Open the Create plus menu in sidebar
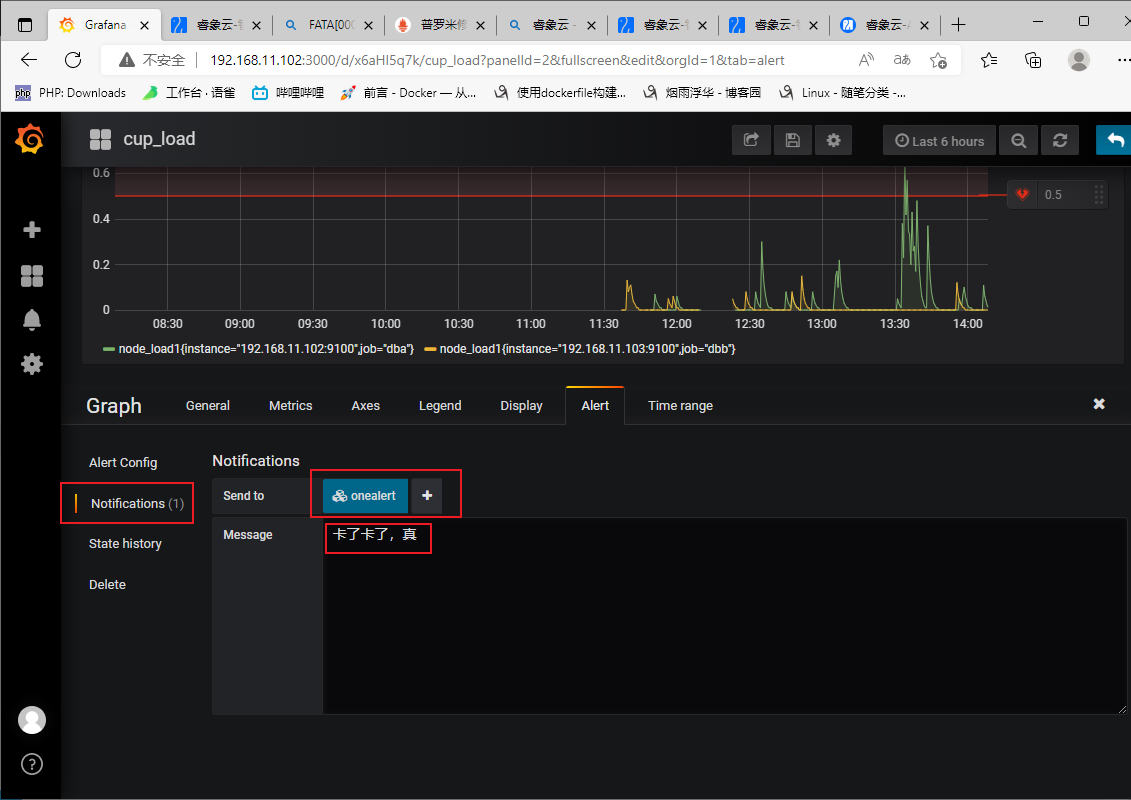 click(32, 230)
